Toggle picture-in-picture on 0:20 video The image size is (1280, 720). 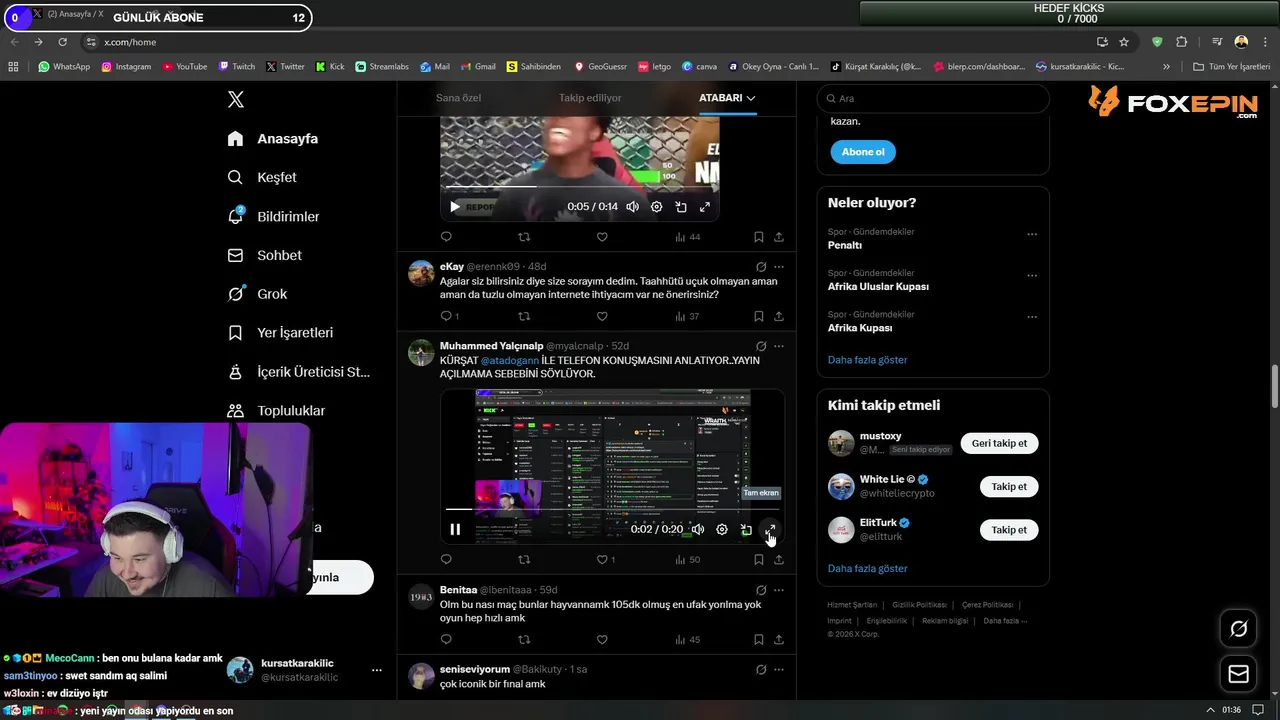(746, 529)
